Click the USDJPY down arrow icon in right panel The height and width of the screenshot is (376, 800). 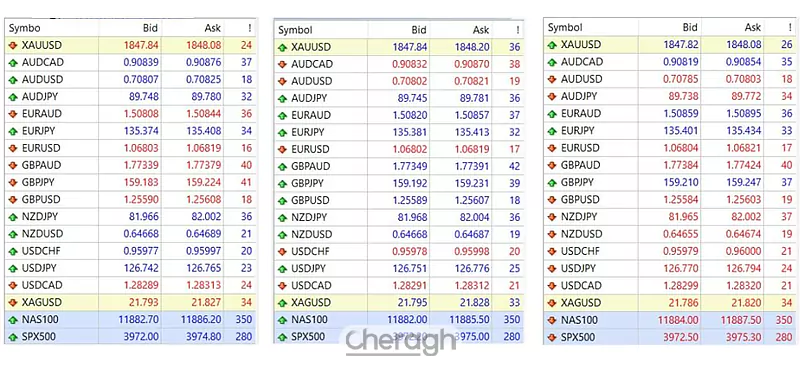tap(552, 268)
